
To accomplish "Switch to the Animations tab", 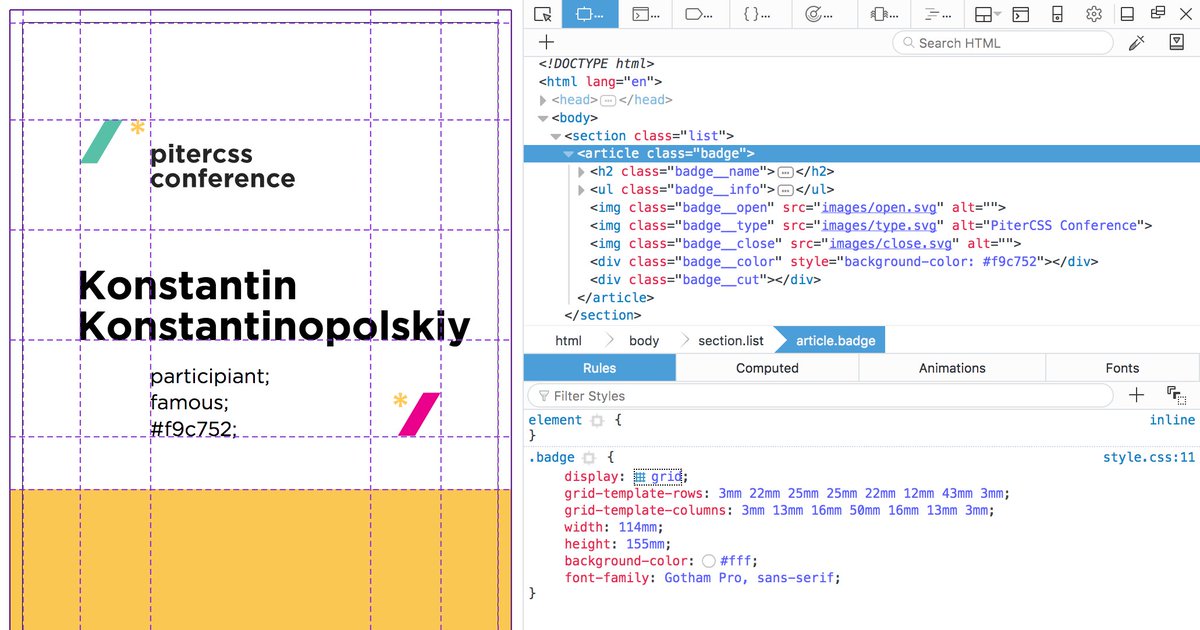I will (952, 368).
